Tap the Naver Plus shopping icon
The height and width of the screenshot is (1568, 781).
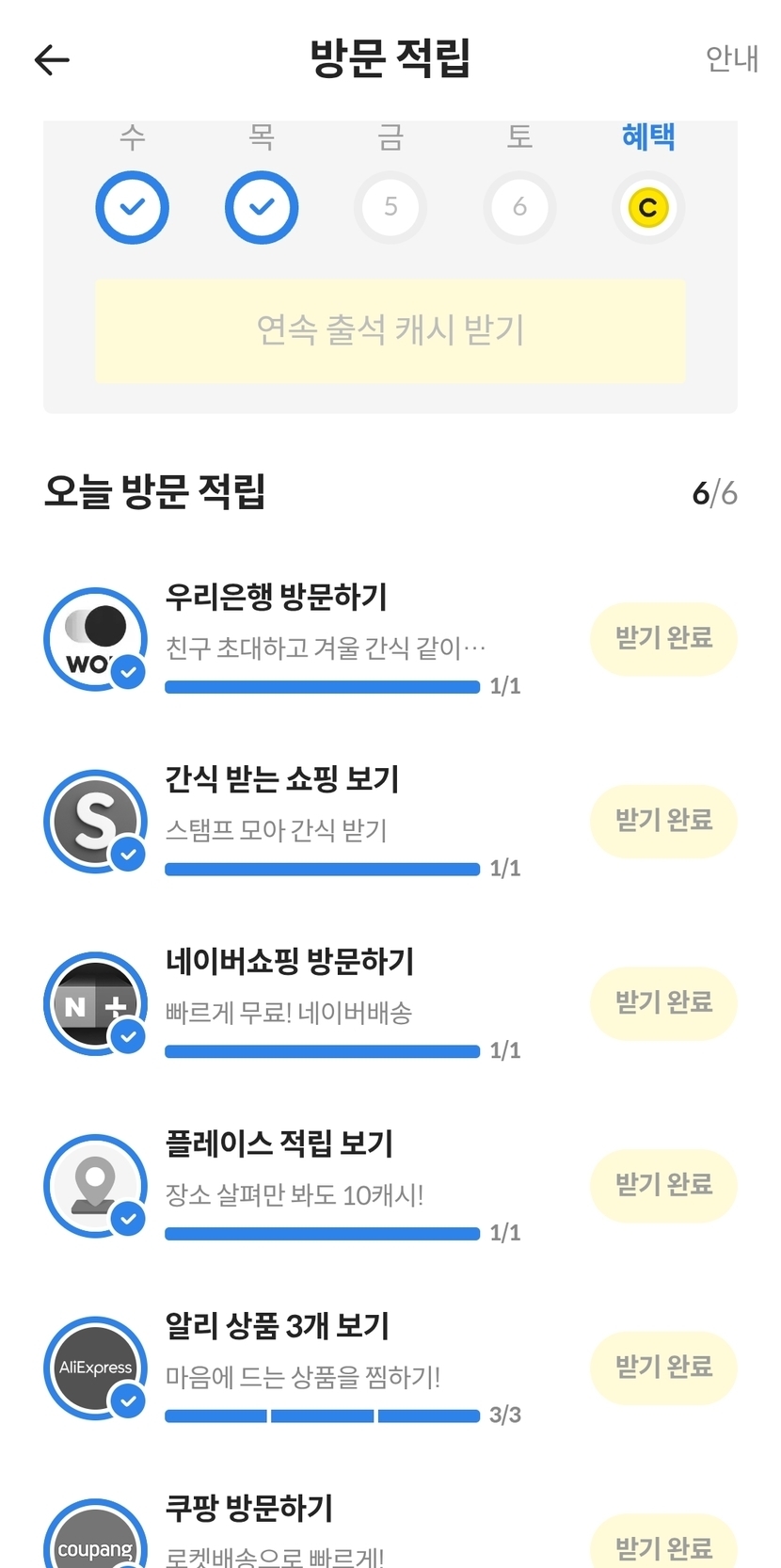pos(95,1003)
